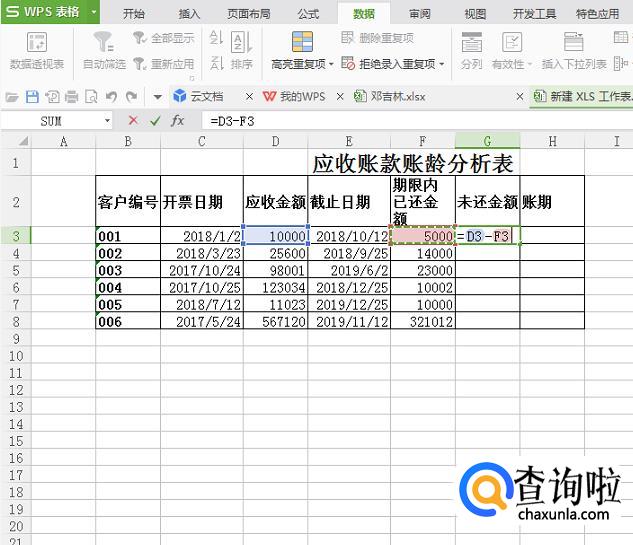Open the 数据透视表 pivot table tool
The width and height of the screenshot is (633, 545).
(x=37, y=50)
